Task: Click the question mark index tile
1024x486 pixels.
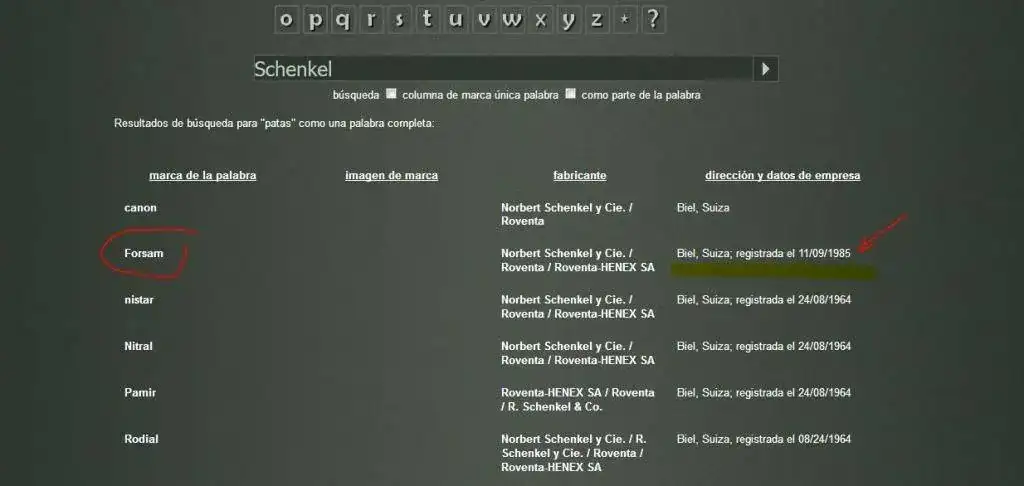Action: point(652,20)
